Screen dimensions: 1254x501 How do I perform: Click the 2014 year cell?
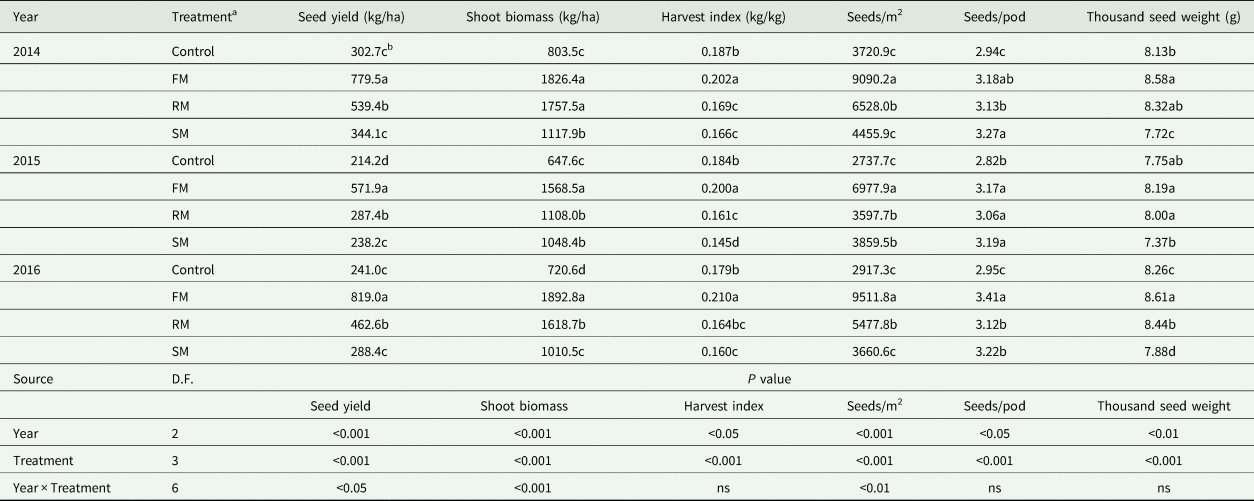[26, 50]
